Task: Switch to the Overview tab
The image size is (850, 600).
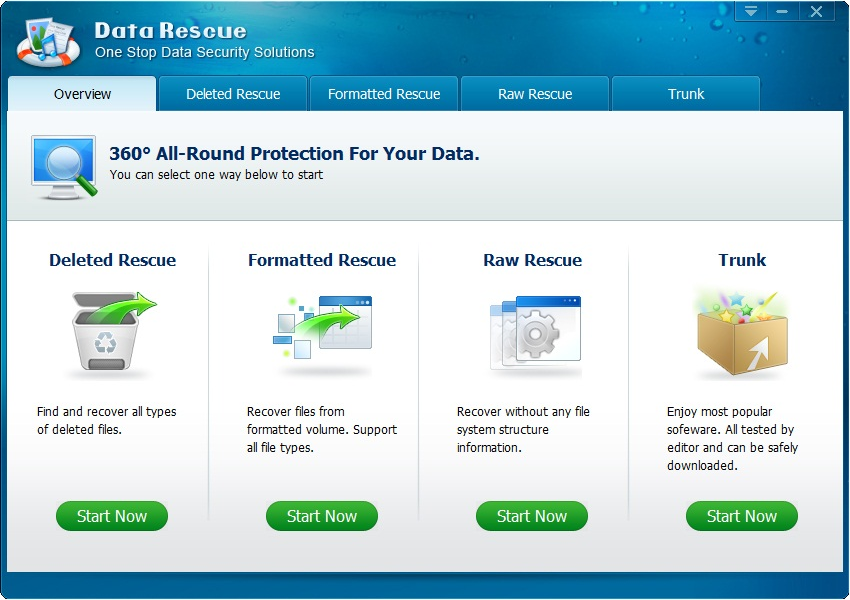Action: coord(82,94)
